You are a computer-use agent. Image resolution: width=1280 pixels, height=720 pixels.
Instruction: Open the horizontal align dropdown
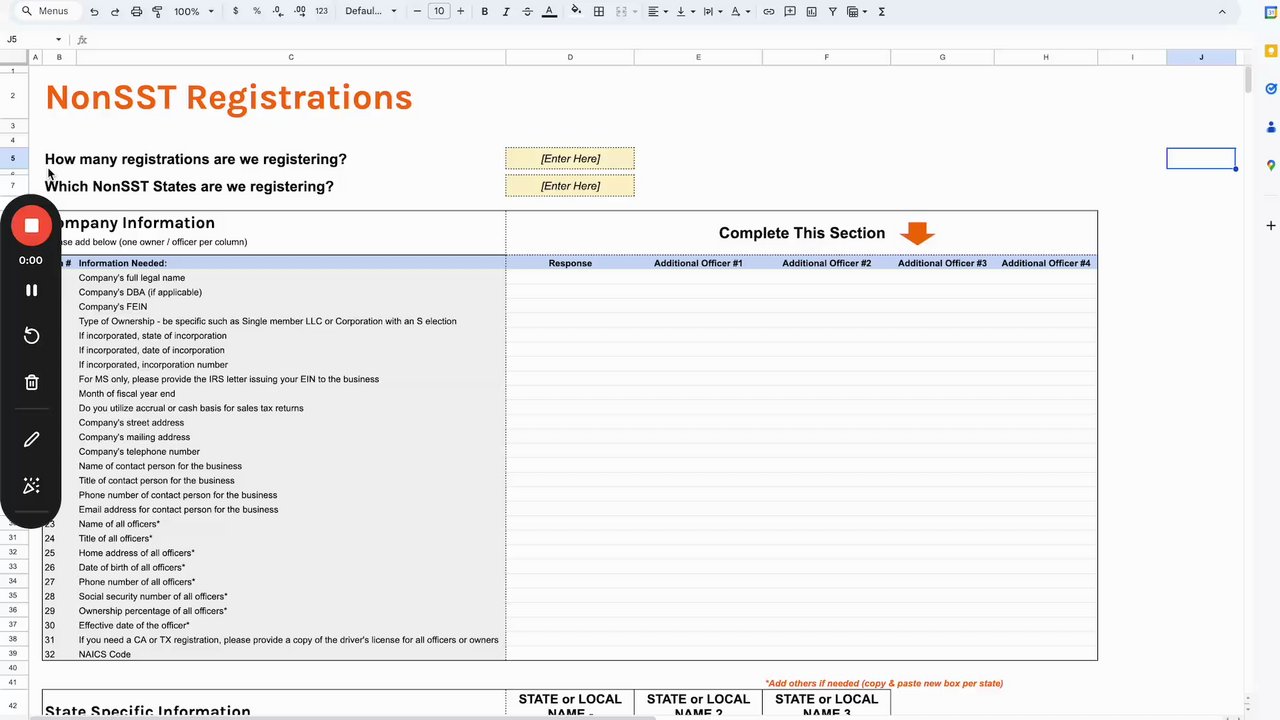pyautogui.click(x=656, y=11)
